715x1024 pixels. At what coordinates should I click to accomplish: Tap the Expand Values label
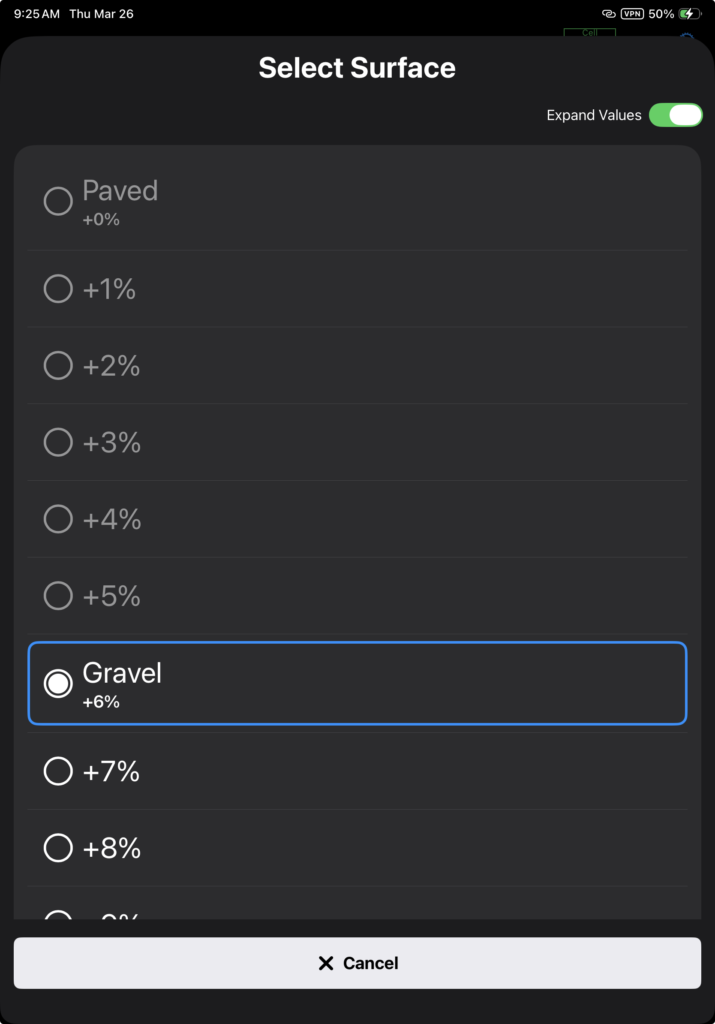coord(594,115)
